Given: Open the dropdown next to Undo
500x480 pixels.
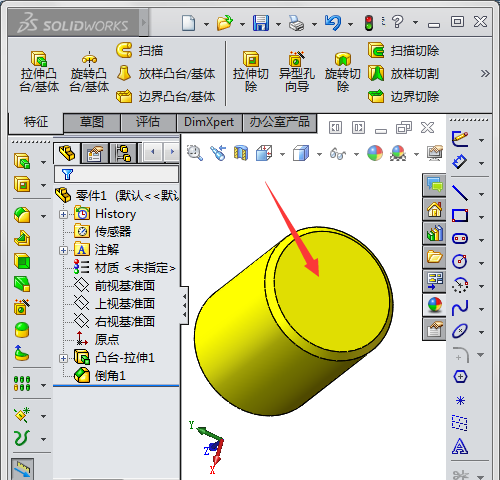Looking at the screenshot, I should tap(350, 24).
